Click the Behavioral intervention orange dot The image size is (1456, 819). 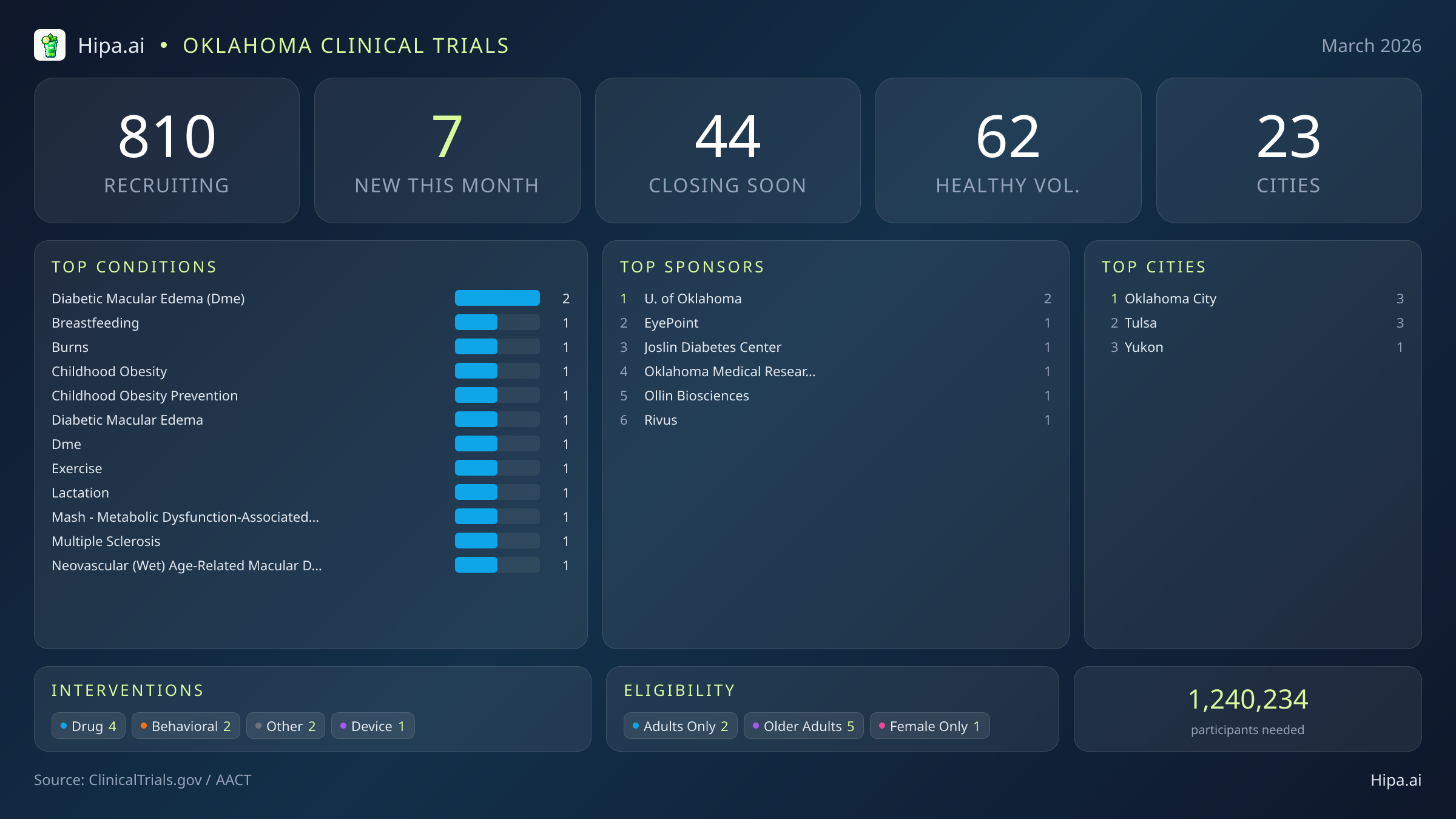(x=143, y=726)
